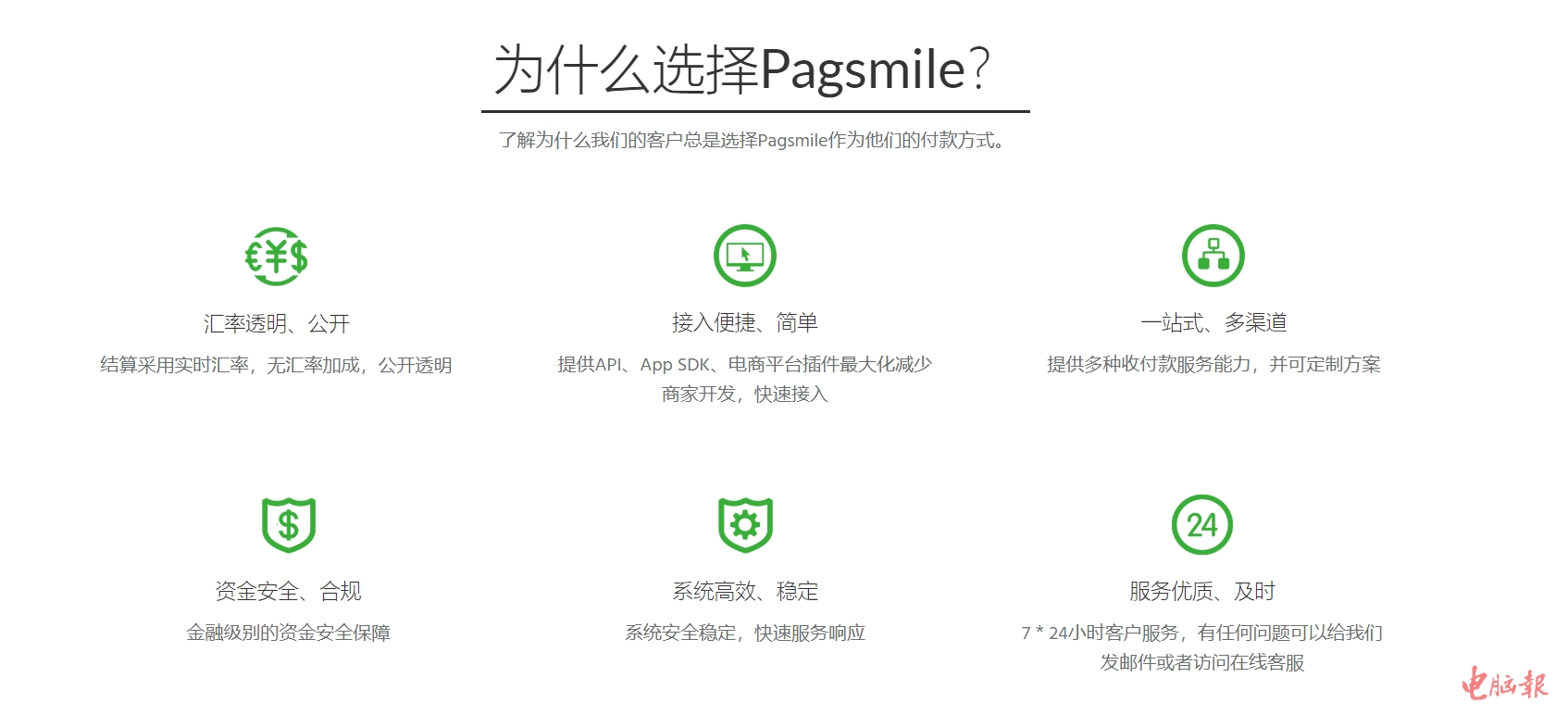Click the green 24 service icon
The image size is (1568, 715).
click(x=1201, y=525)
